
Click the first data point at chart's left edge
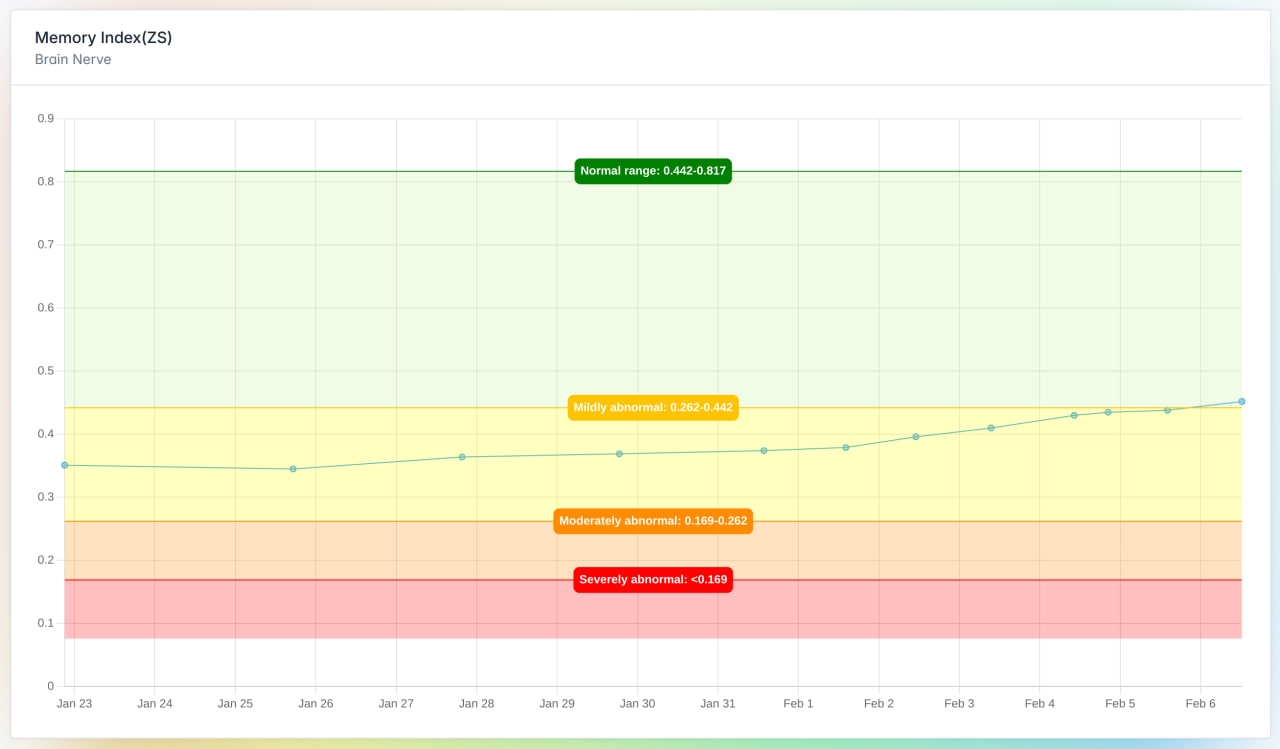coord(65,465)
